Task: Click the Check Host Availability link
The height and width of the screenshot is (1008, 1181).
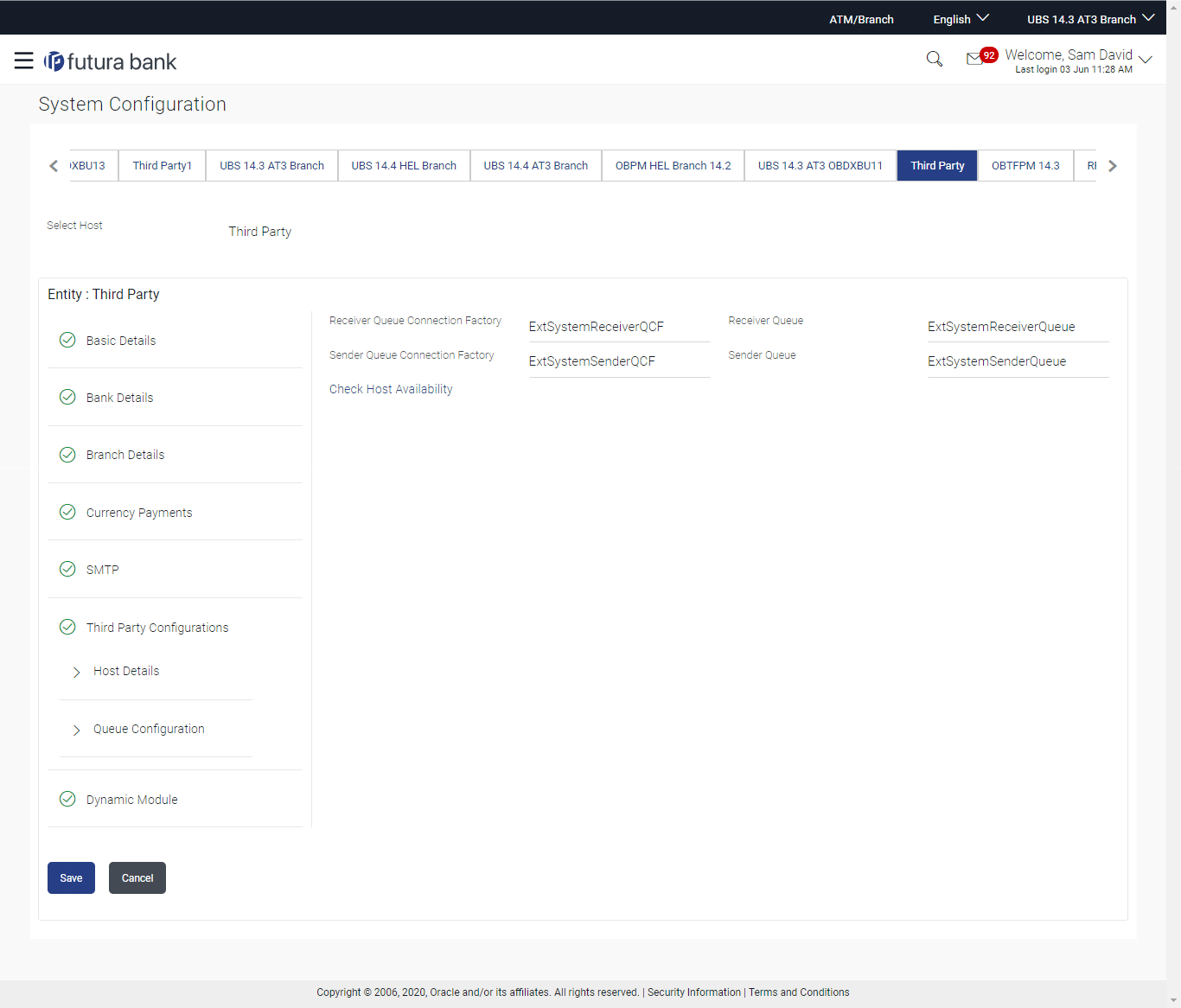Action: tap(391, 389)
